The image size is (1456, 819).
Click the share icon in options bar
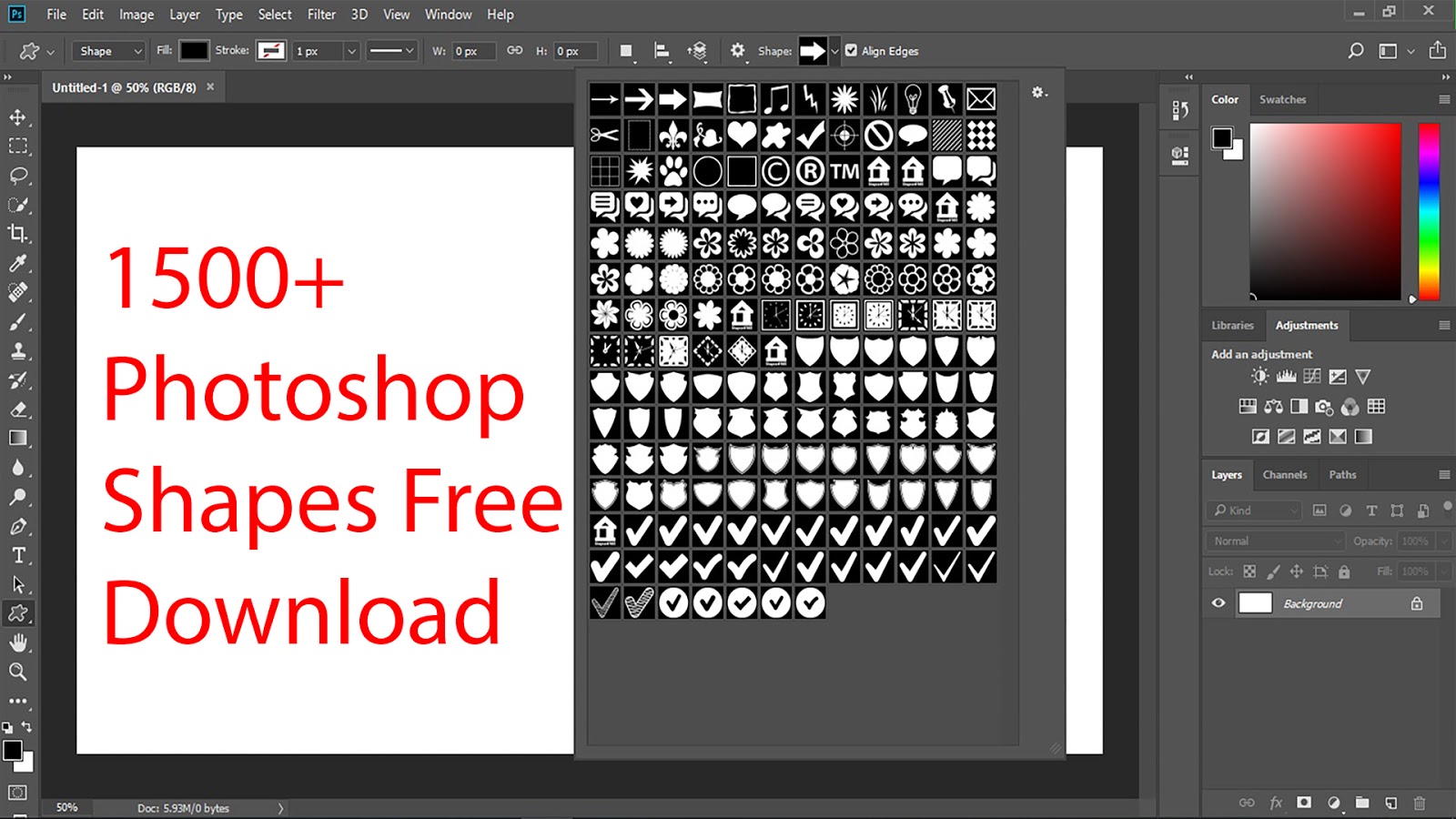[x=1438, y=50]
